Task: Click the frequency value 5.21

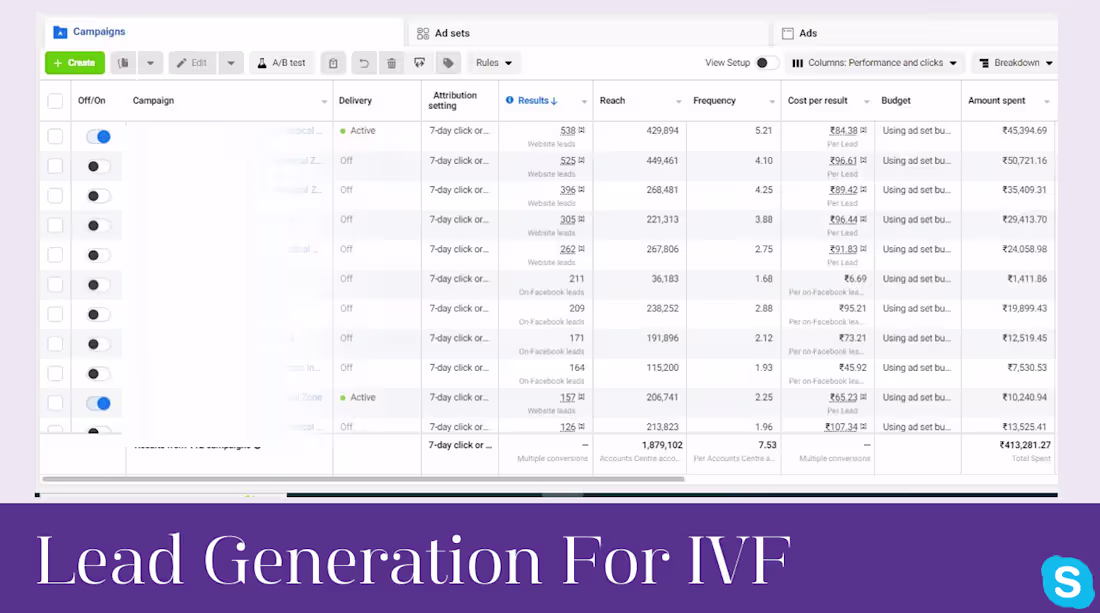Action: click(x=763, y=131)
